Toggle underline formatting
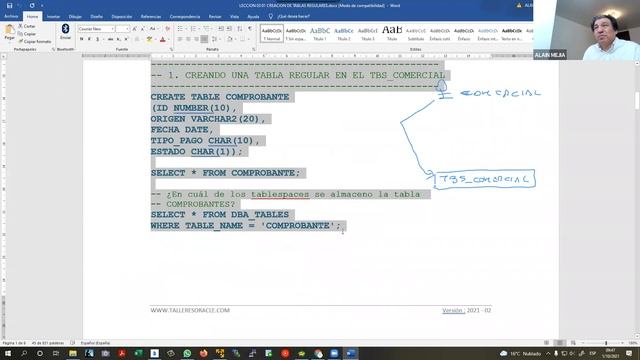Screen dimensions: 640x360 98,40
